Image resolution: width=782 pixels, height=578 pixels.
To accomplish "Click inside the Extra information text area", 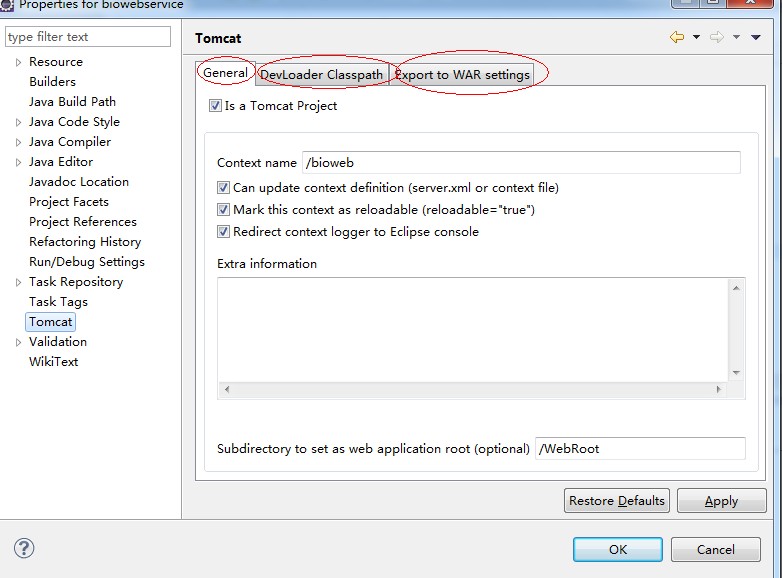I will 473,330.
